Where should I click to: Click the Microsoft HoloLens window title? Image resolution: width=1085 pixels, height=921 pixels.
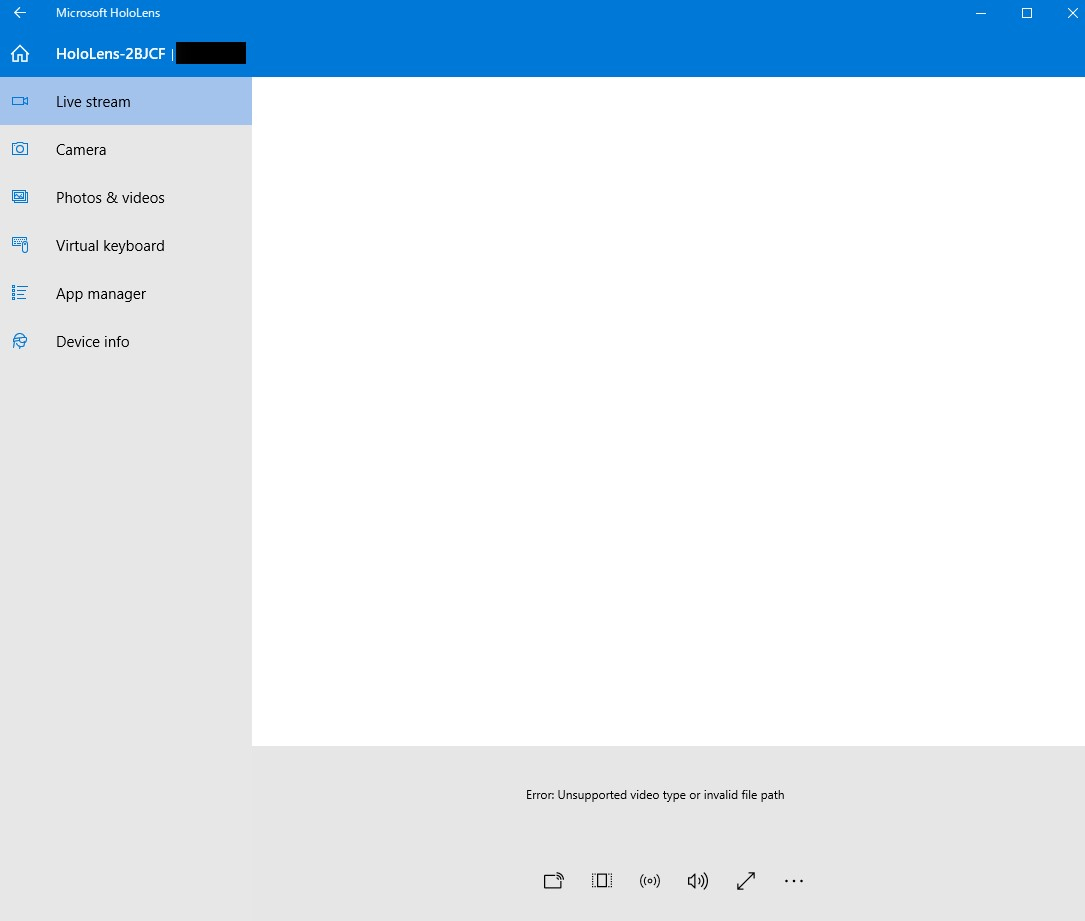point(108,12)
